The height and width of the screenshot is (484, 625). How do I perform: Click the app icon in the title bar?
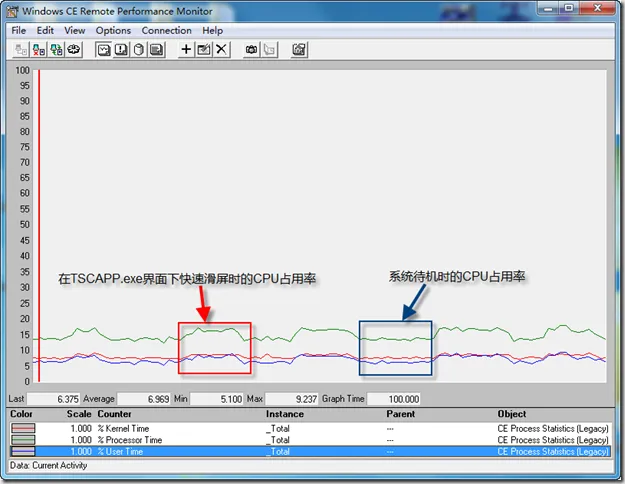point(12,11)
